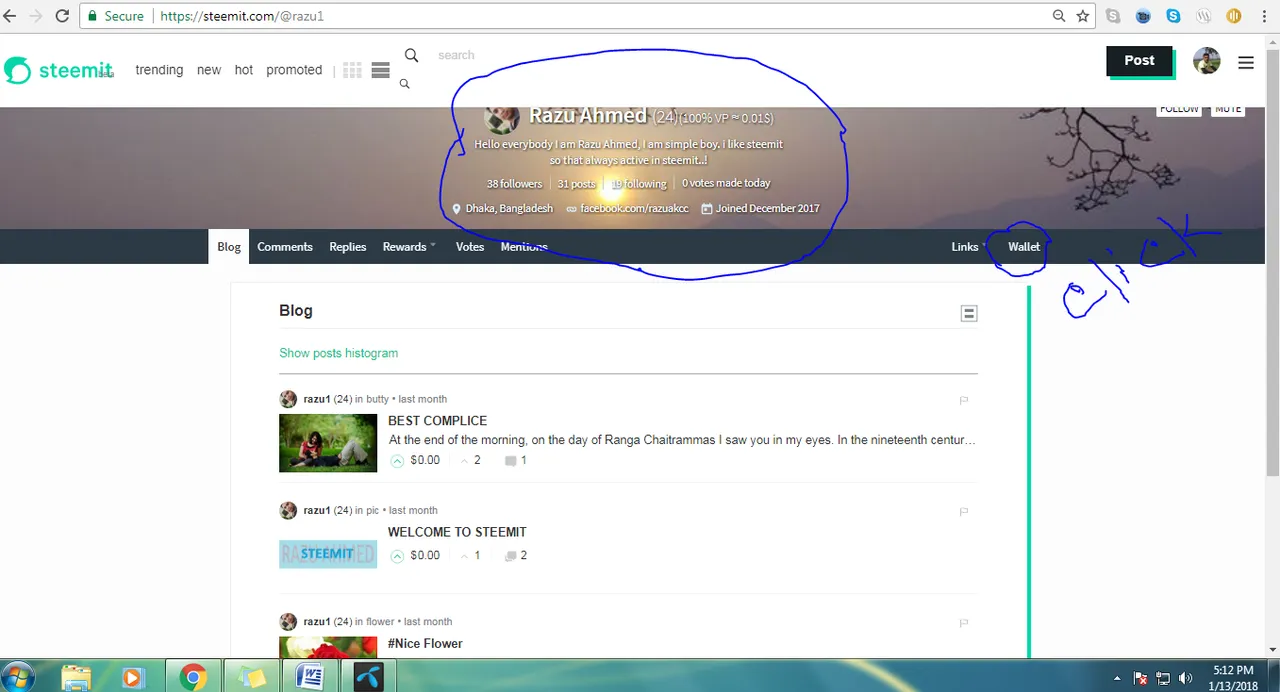Flag the BEST COMPLICE post
Screen dimensions: 1280x692
(964, 400)
